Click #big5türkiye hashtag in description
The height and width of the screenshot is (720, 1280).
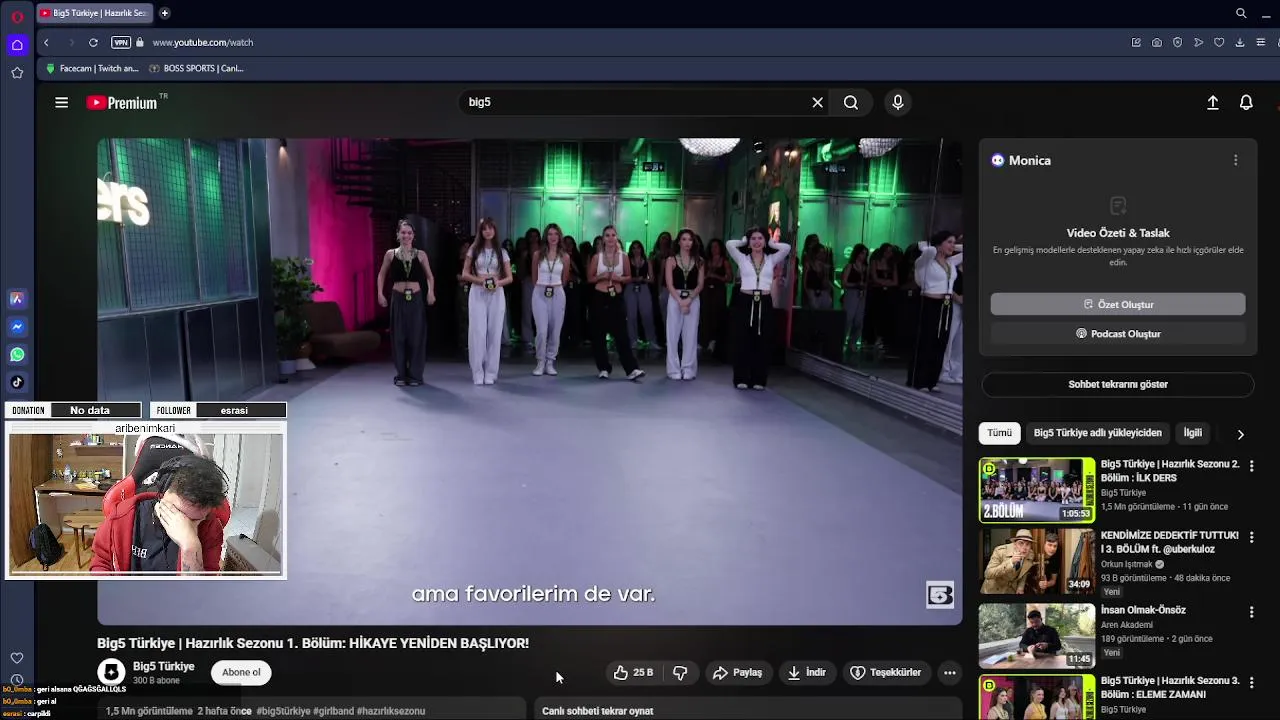click(283, 711)
